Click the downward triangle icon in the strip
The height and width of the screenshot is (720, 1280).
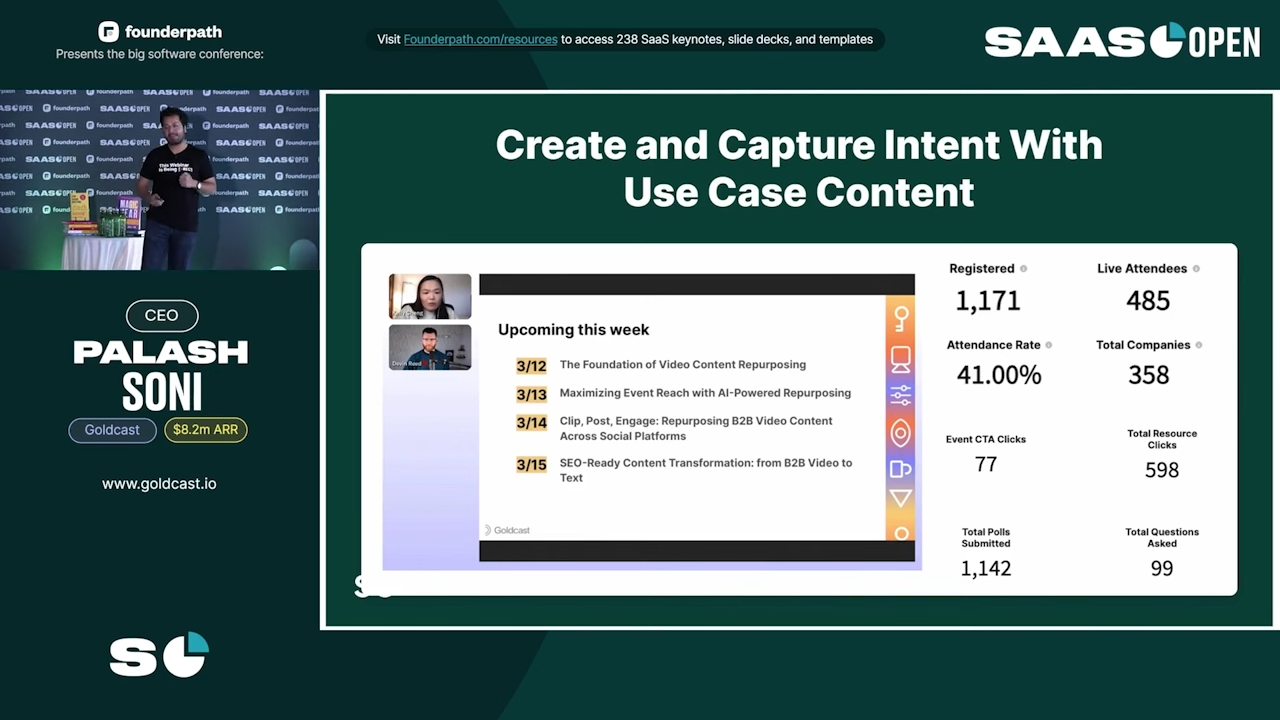click(x=901, y=498)
